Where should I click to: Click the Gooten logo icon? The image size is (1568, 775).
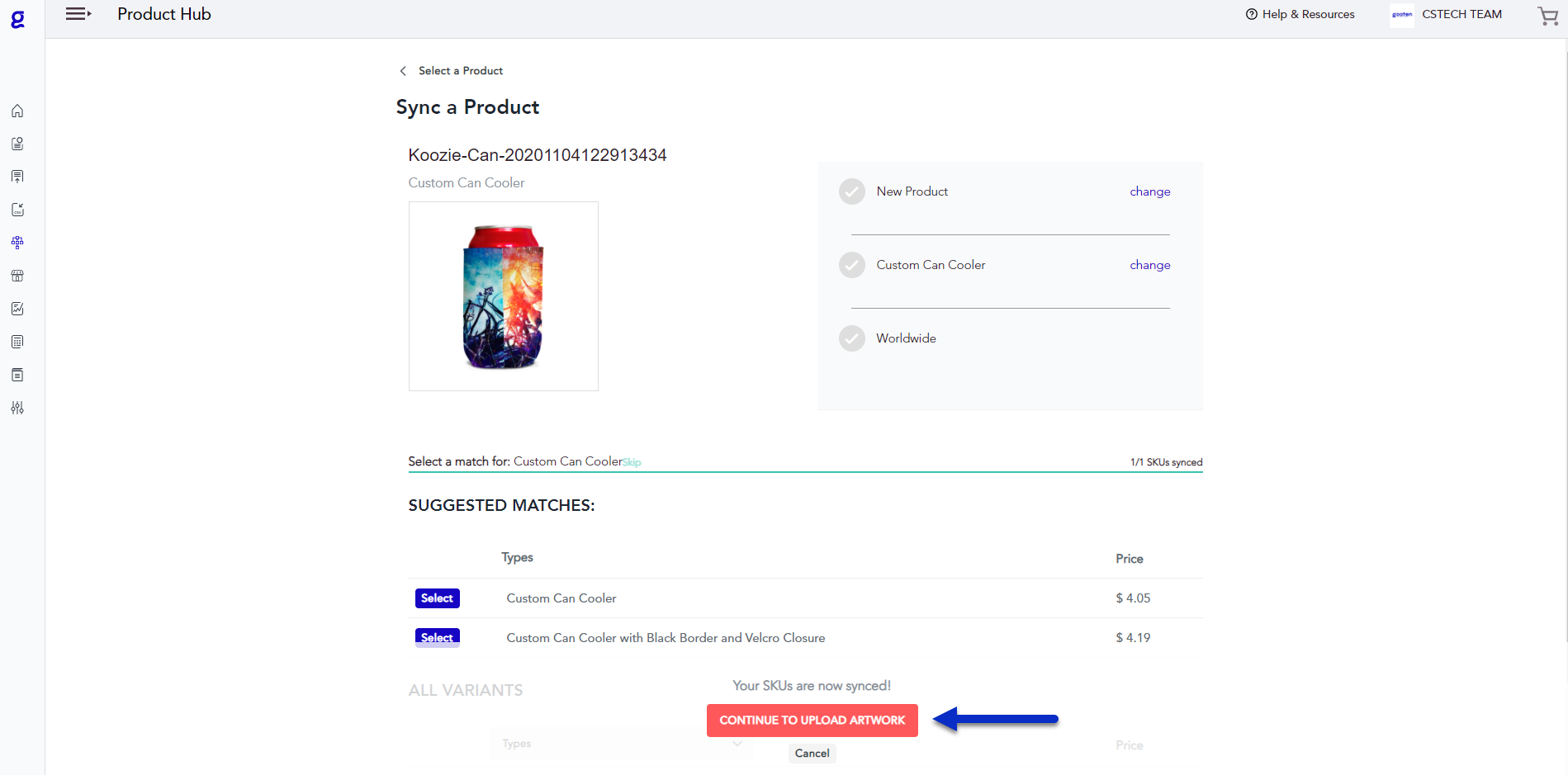(17, 19)
